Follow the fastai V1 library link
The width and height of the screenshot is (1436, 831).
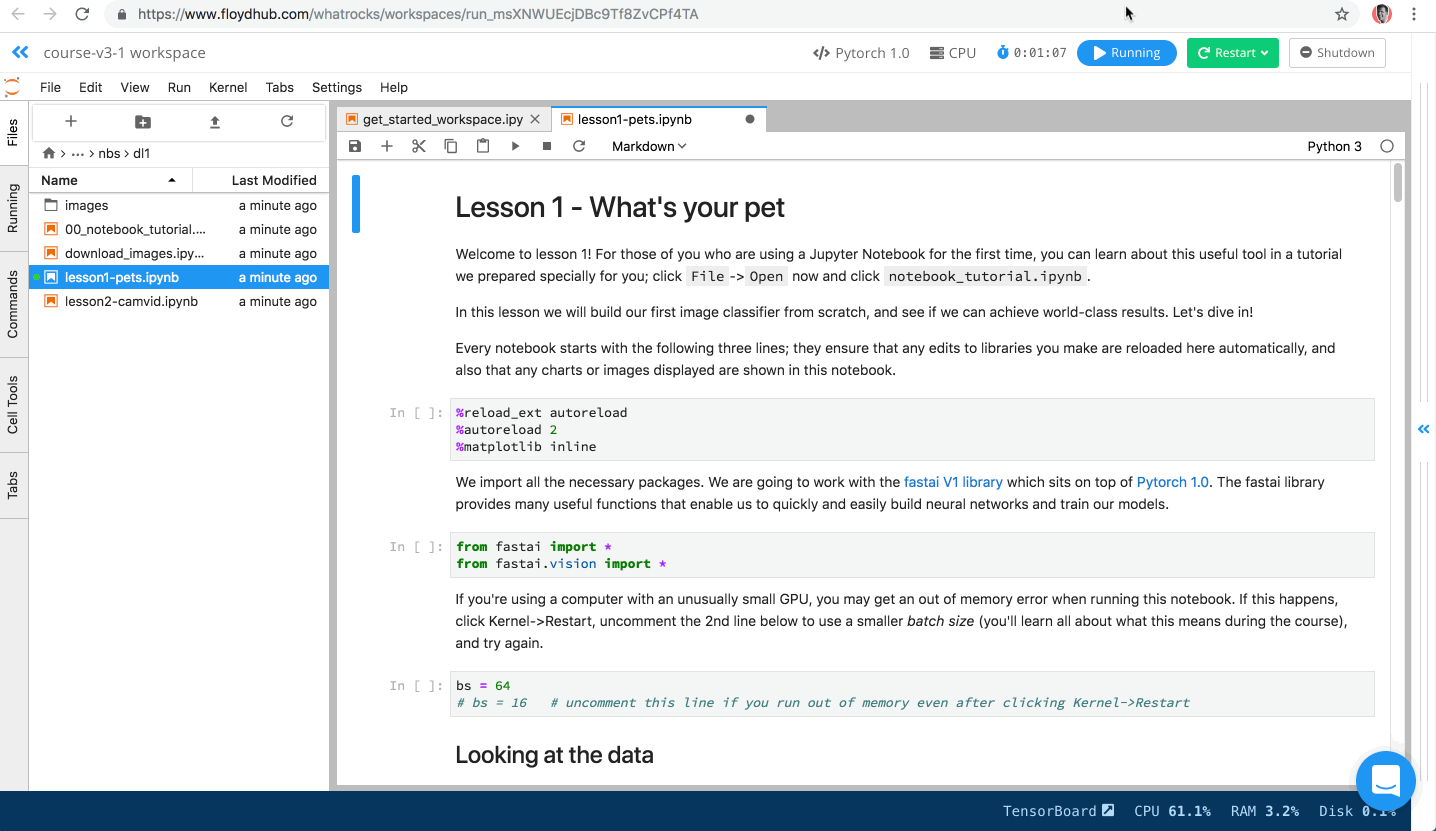tap(952, 482)
